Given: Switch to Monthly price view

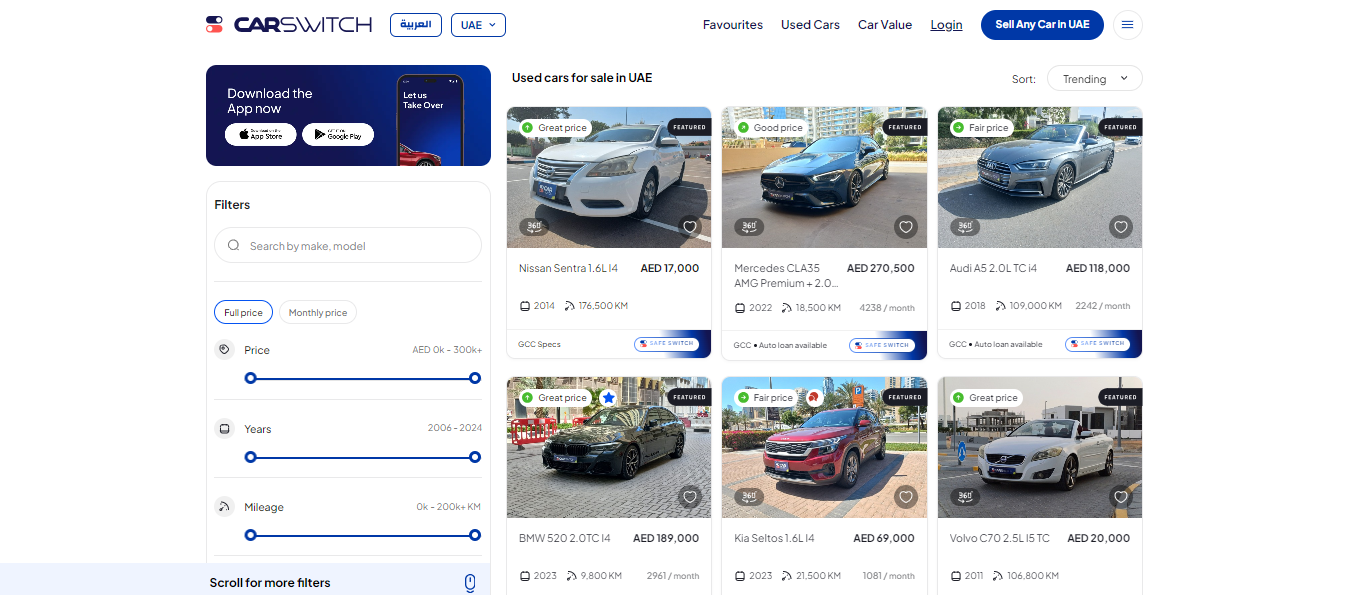Looking at the screenshot, I should click(317, 313).
